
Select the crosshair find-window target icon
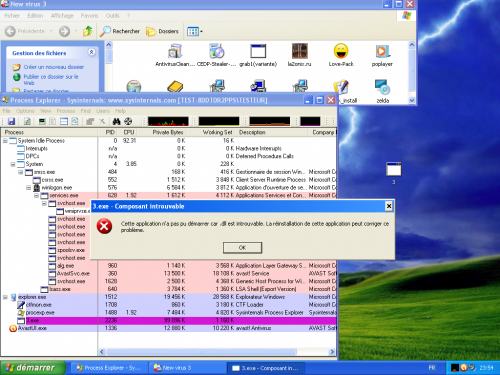[128, 121]
